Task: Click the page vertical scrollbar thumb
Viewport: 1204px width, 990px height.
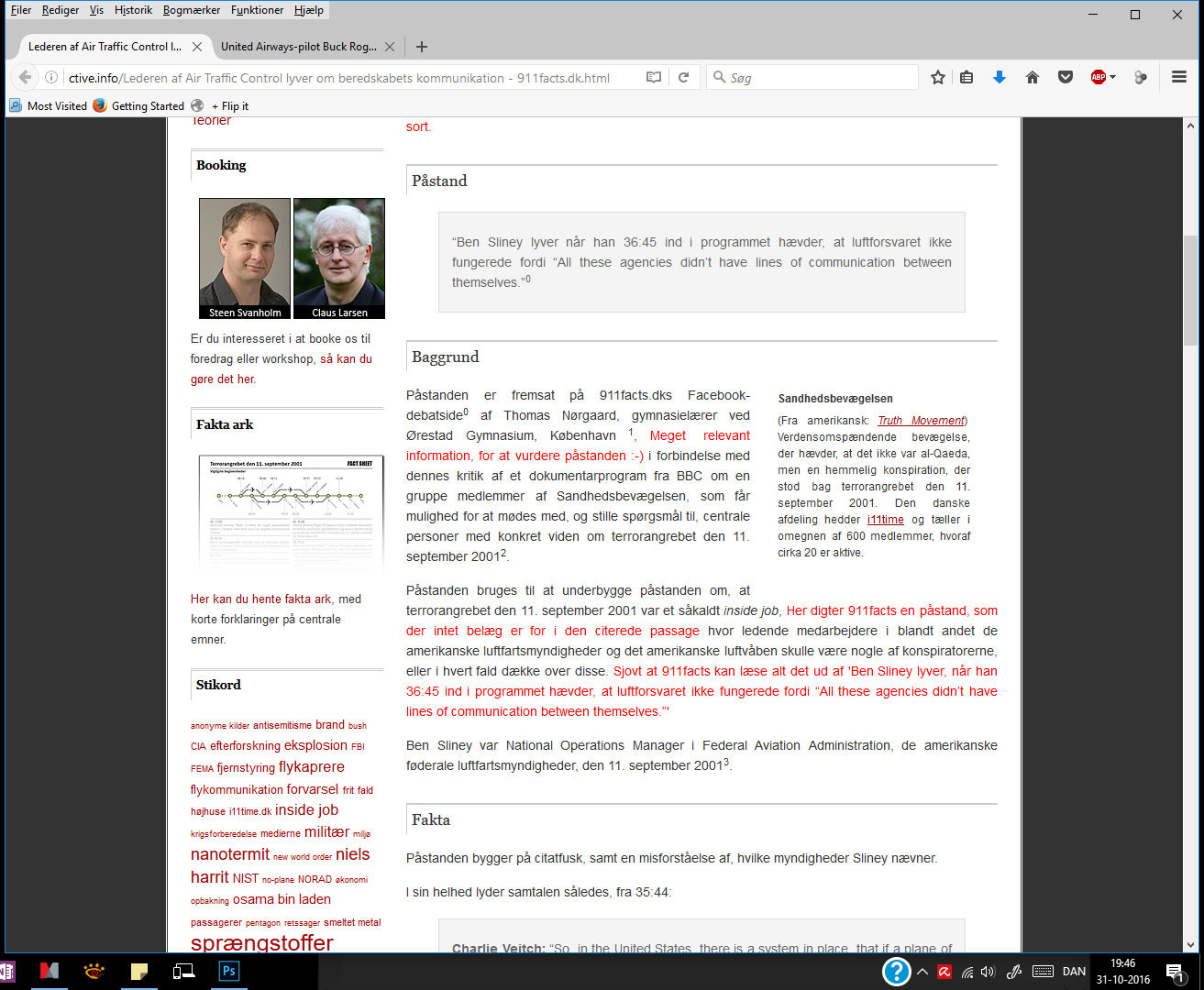Action: [1191, 290]
